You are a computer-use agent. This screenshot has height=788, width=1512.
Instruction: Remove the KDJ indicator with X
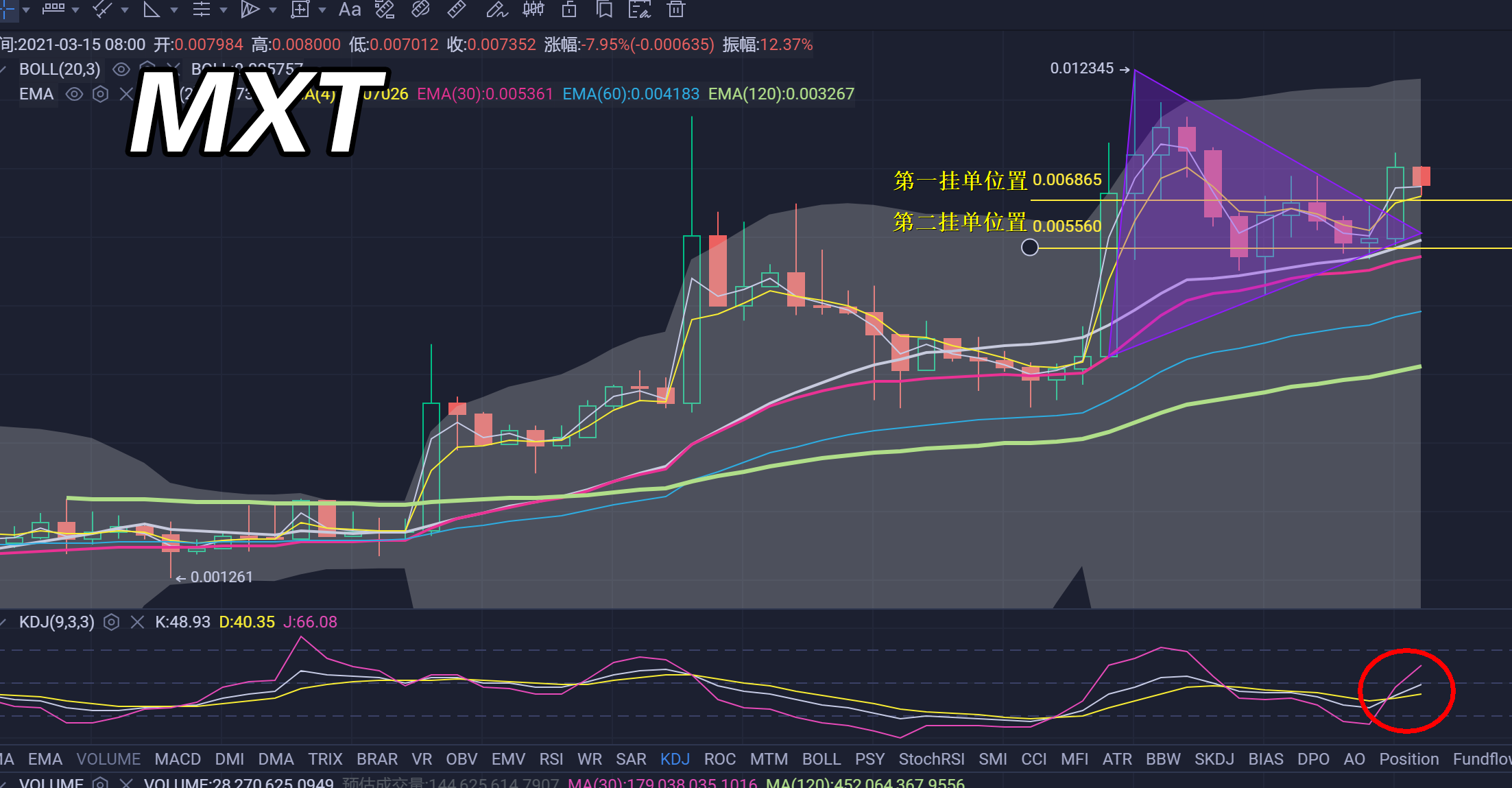pos(137,622)
